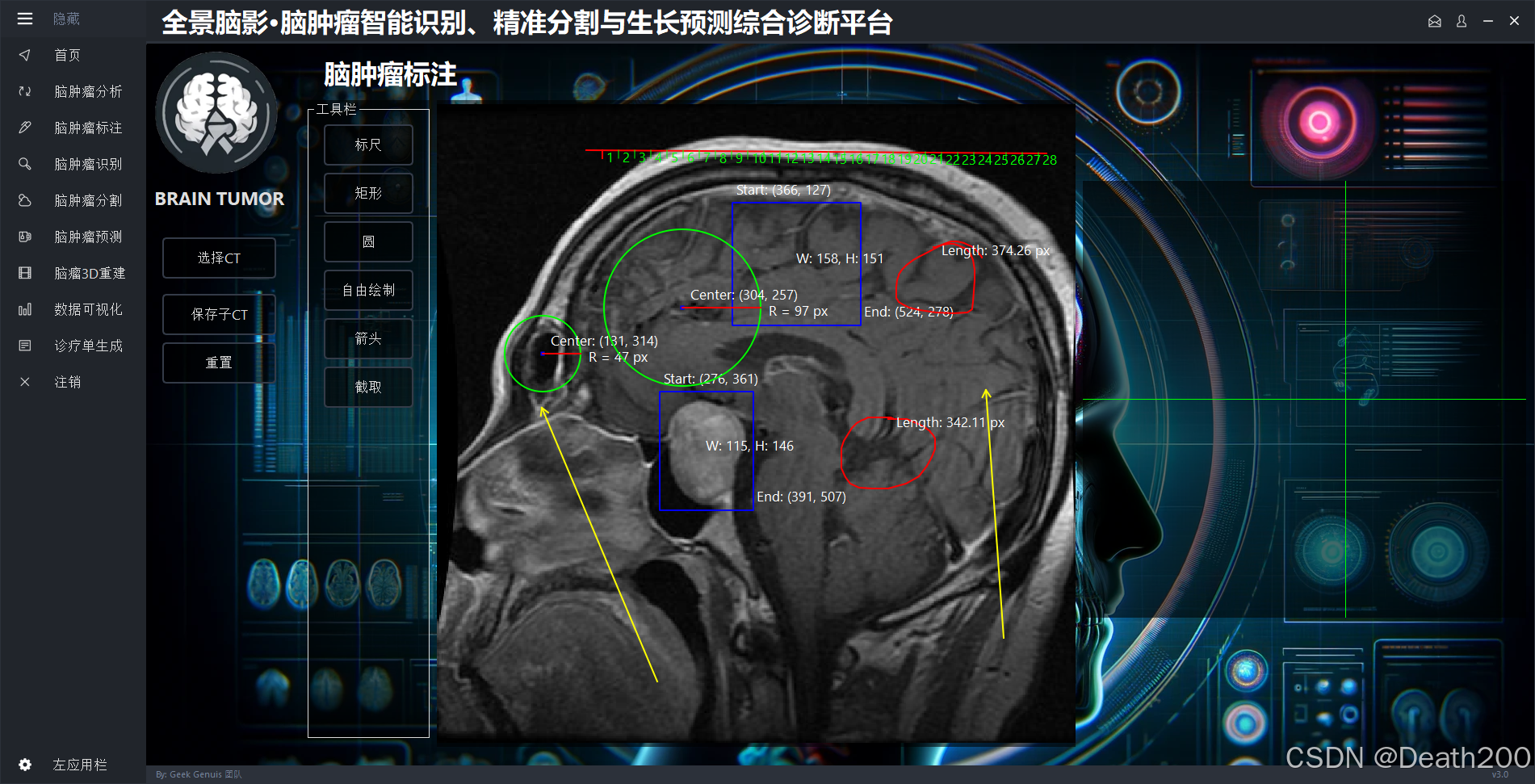Open 脑肿瘤分割 page

tap(88, 200)
